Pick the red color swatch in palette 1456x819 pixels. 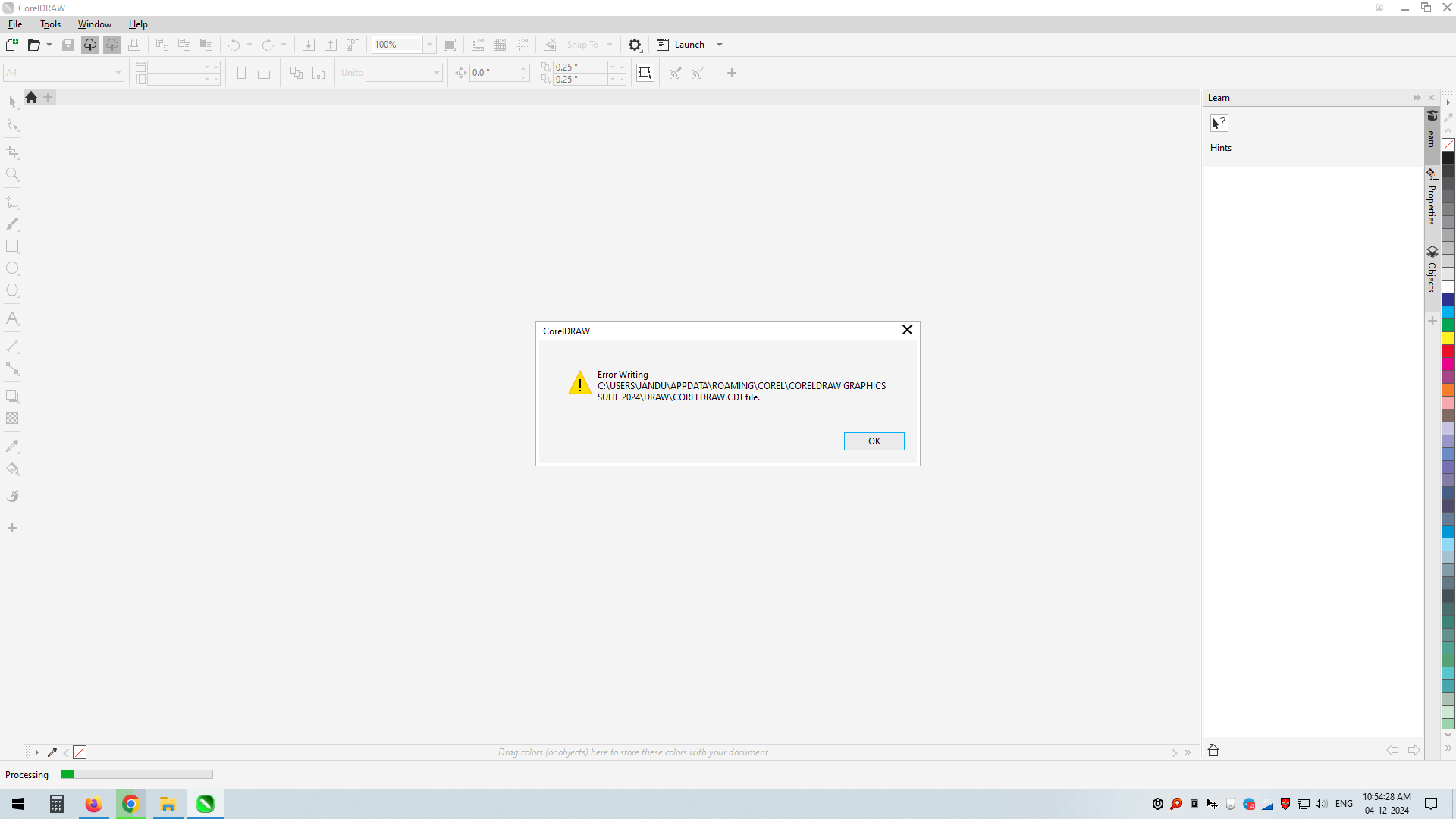point(1448,351)
